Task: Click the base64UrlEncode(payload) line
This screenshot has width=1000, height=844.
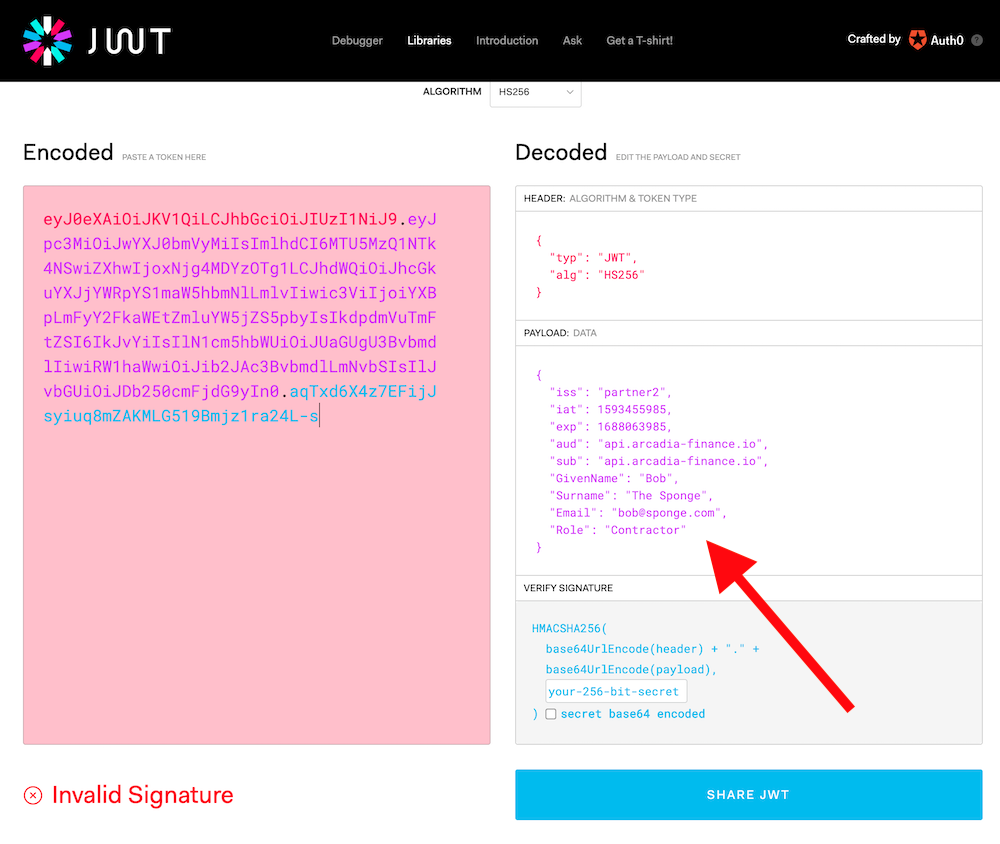Action: 631,669
